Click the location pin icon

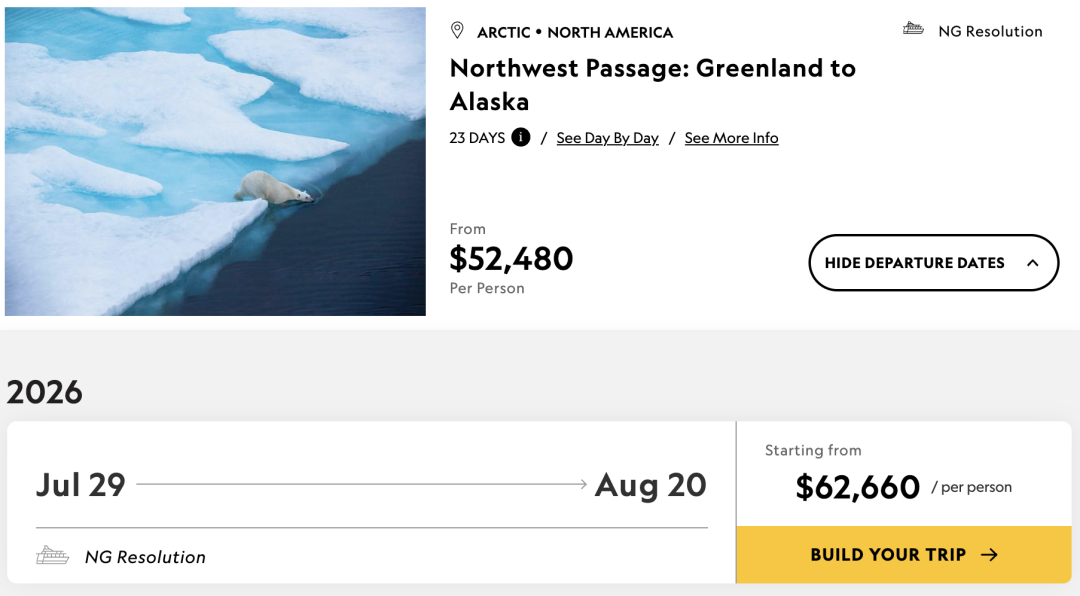[x=458, y=31]
